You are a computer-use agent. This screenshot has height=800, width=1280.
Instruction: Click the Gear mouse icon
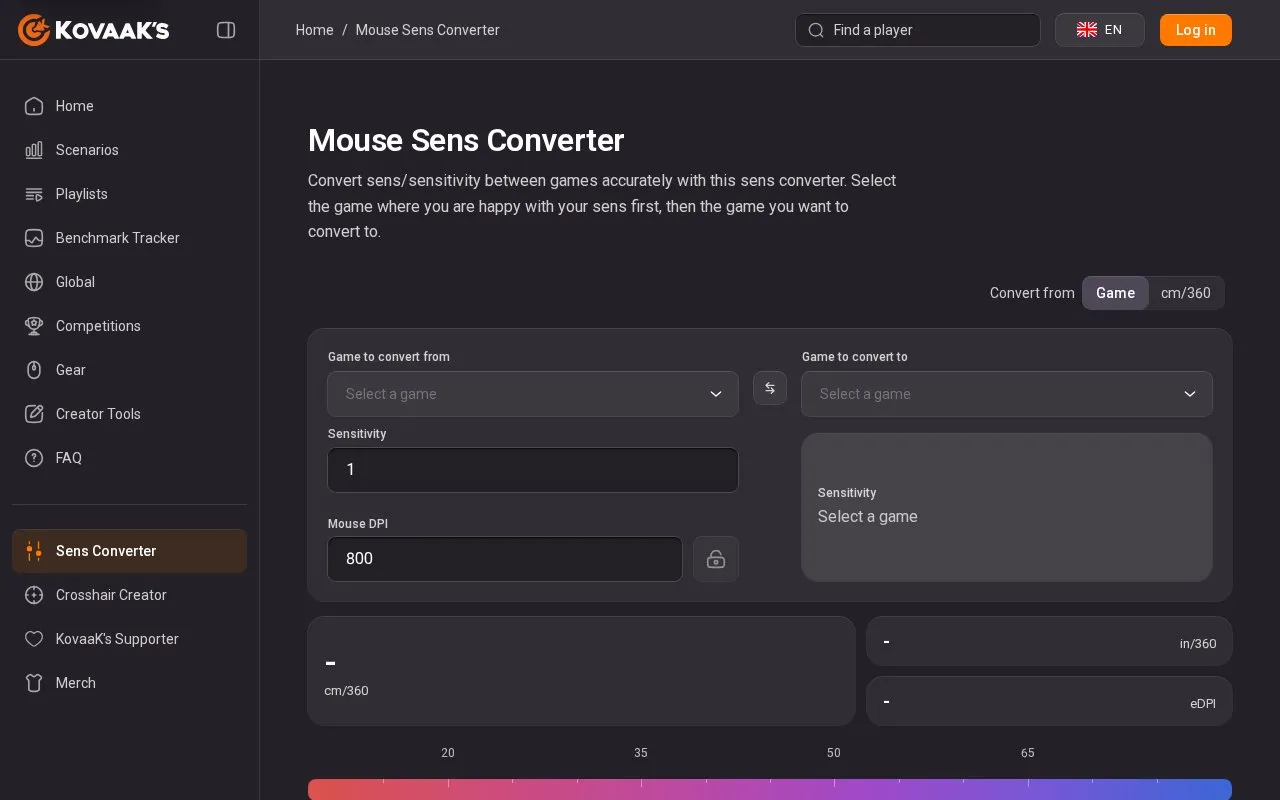click(x=34, y=370)
